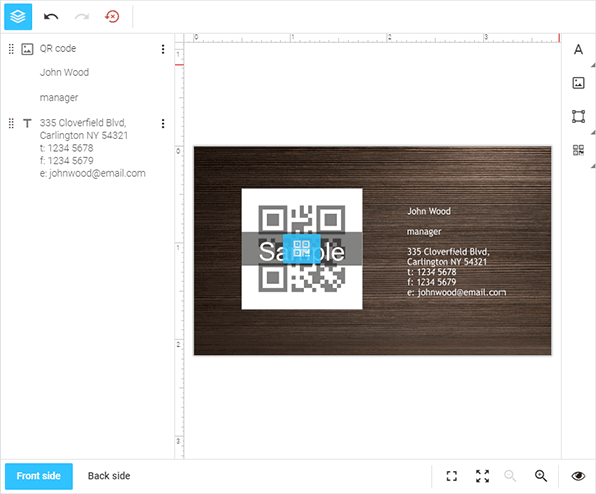The image size is (596, 494).
Task: Zoom in on the canvas
Action: (x=541, y=476)
